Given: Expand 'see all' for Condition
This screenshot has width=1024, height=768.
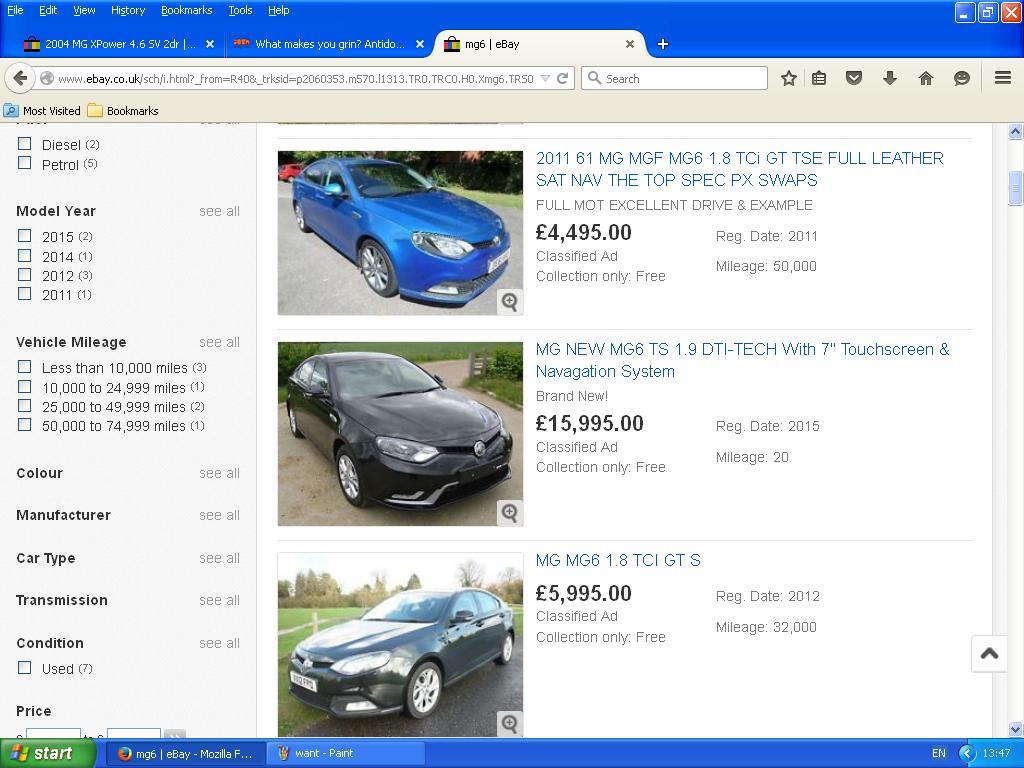Looking at the screenshot, I should coord(219,643).
